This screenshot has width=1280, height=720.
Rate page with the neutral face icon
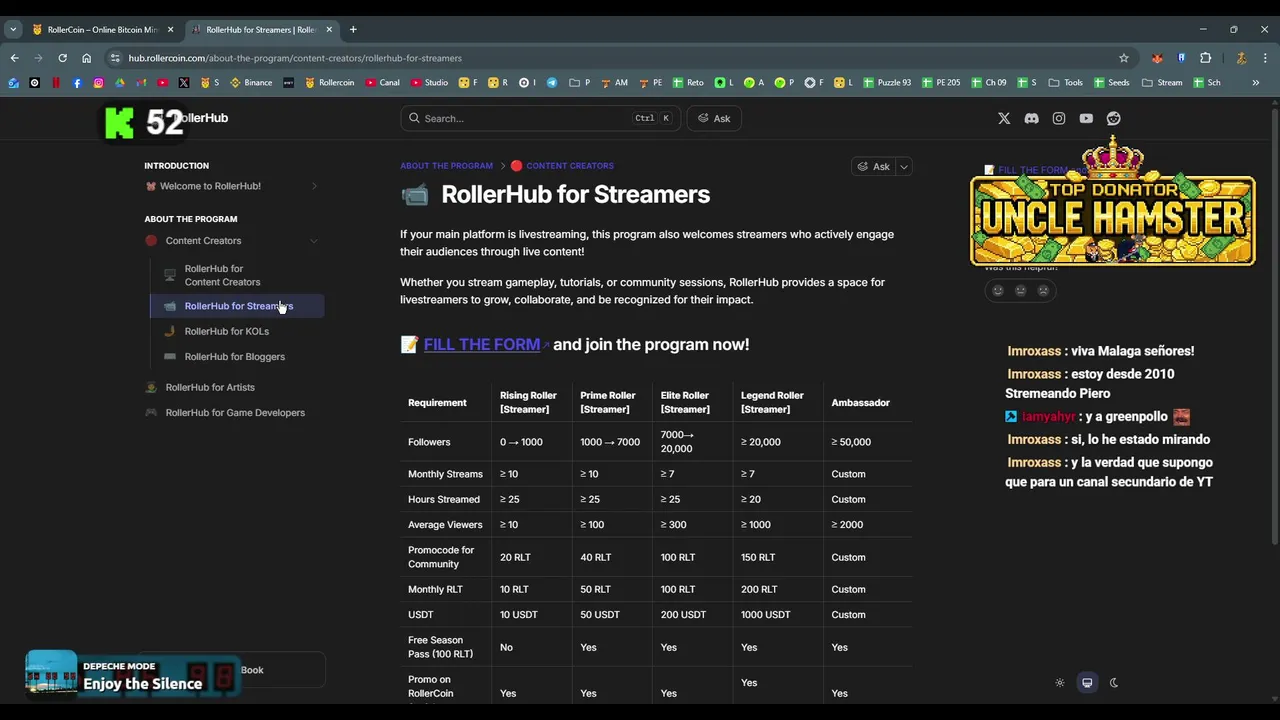(x=1020, y=290)
